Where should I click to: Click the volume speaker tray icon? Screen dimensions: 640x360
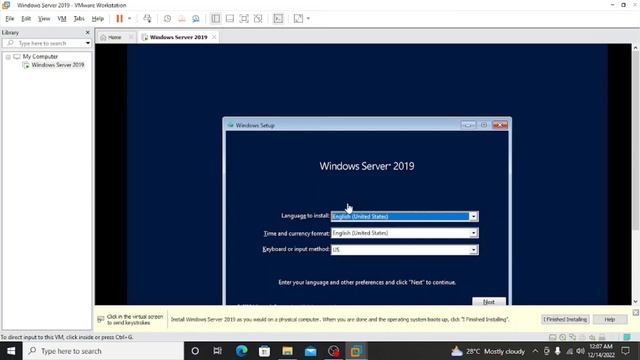pos(580,351)
